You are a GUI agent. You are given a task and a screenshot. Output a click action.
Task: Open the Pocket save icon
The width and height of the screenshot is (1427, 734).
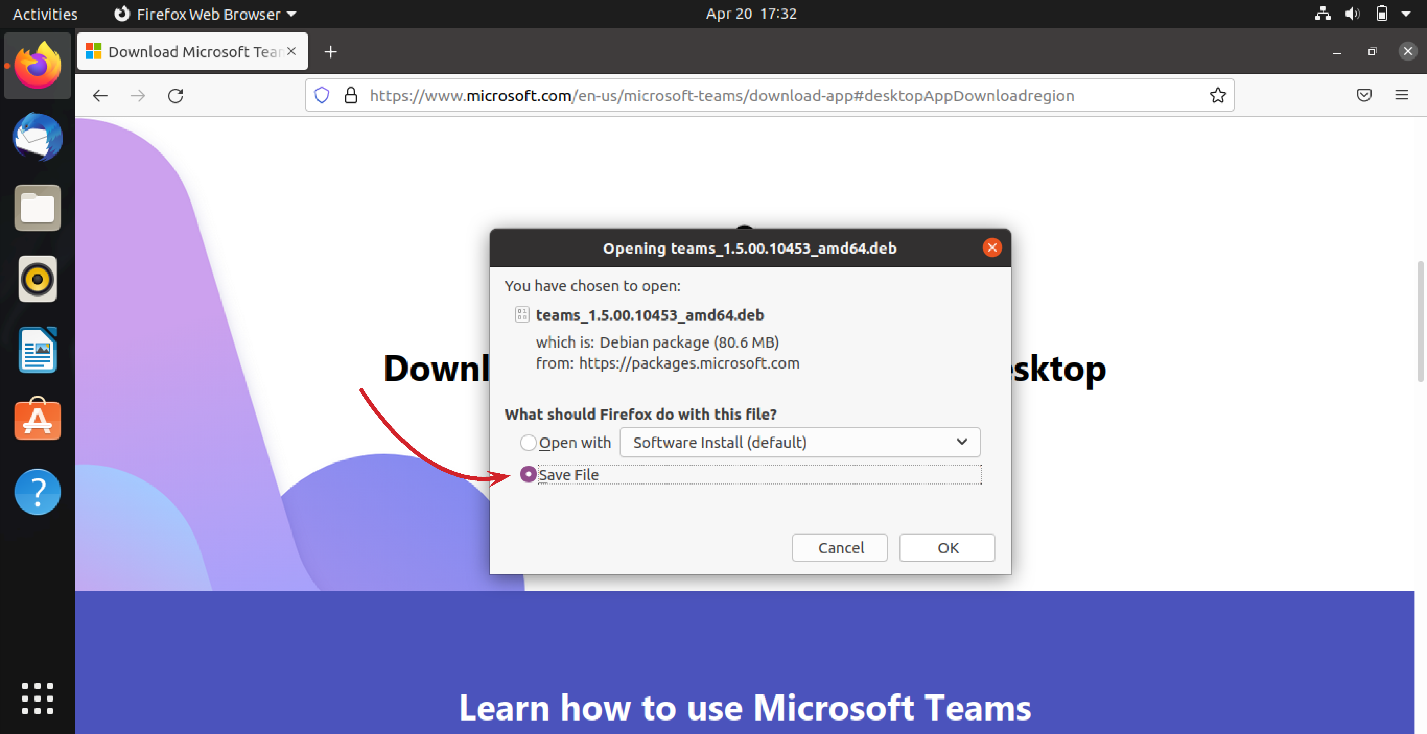pos(1364,96)
